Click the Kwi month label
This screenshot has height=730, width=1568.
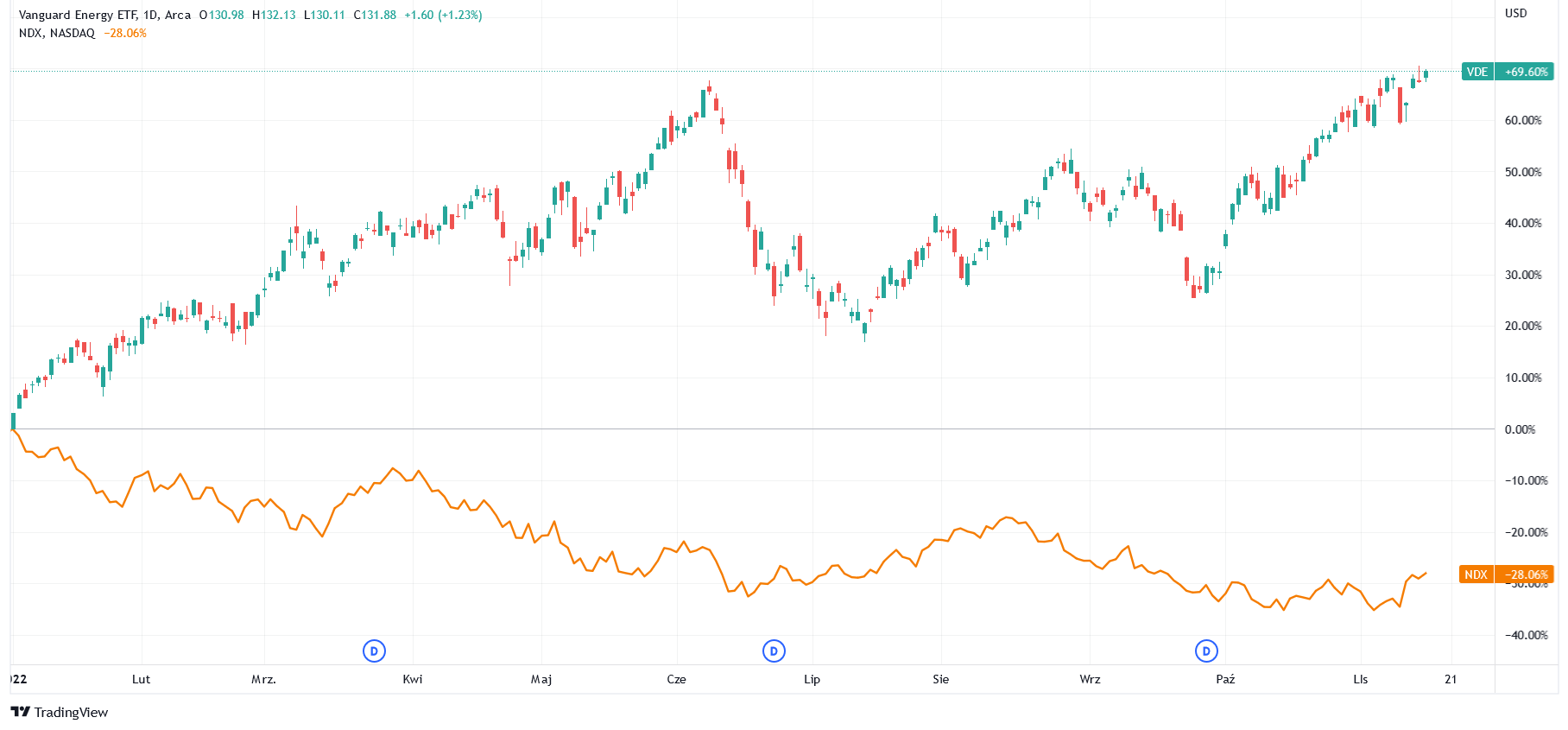[x=413, y=679]
